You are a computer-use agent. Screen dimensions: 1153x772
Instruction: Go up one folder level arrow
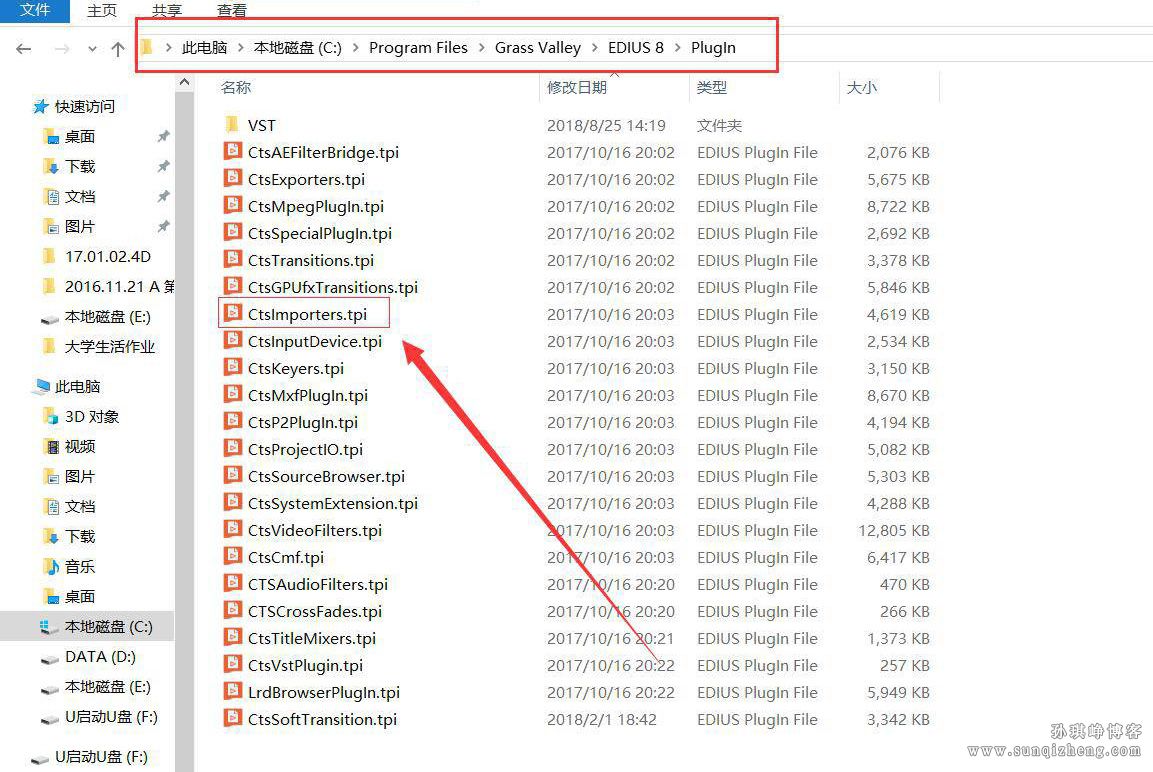point(118,49)
